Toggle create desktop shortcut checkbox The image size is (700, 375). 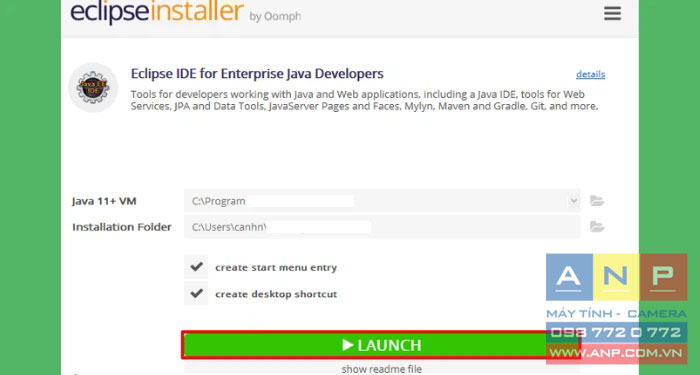click(196, 294)
